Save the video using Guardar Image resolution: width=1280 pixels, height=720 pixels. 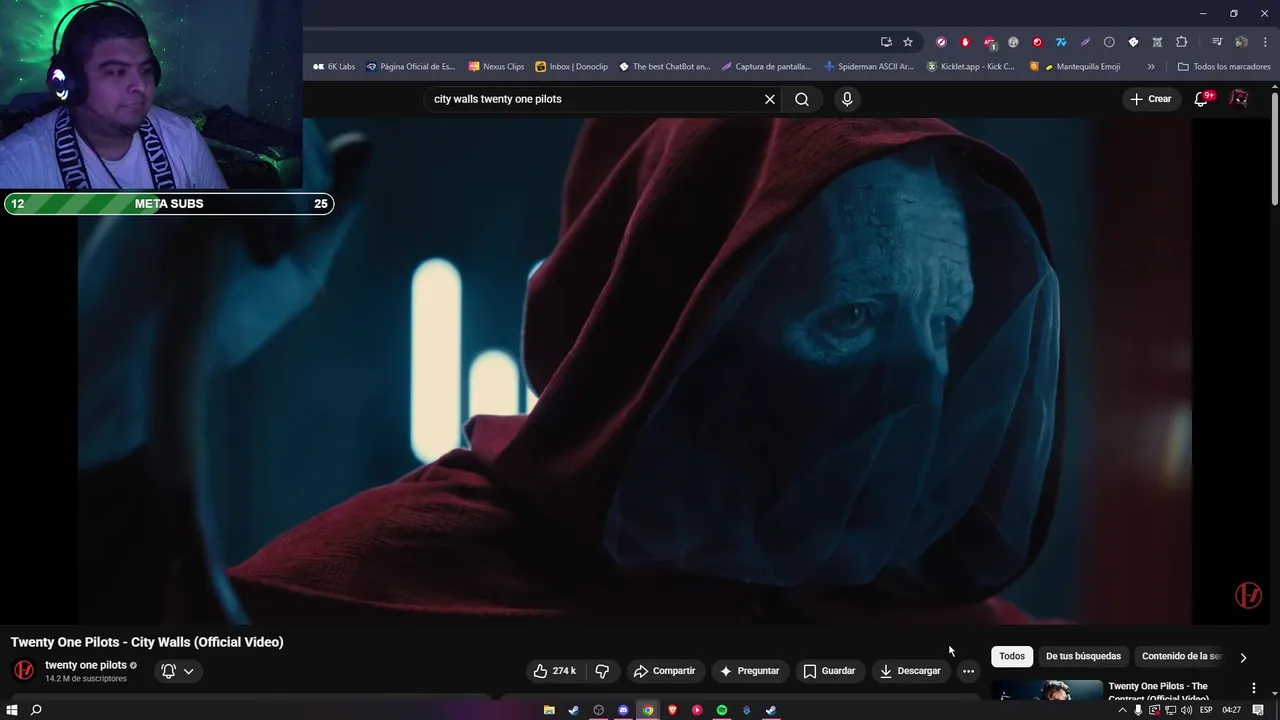pos(829,671)
